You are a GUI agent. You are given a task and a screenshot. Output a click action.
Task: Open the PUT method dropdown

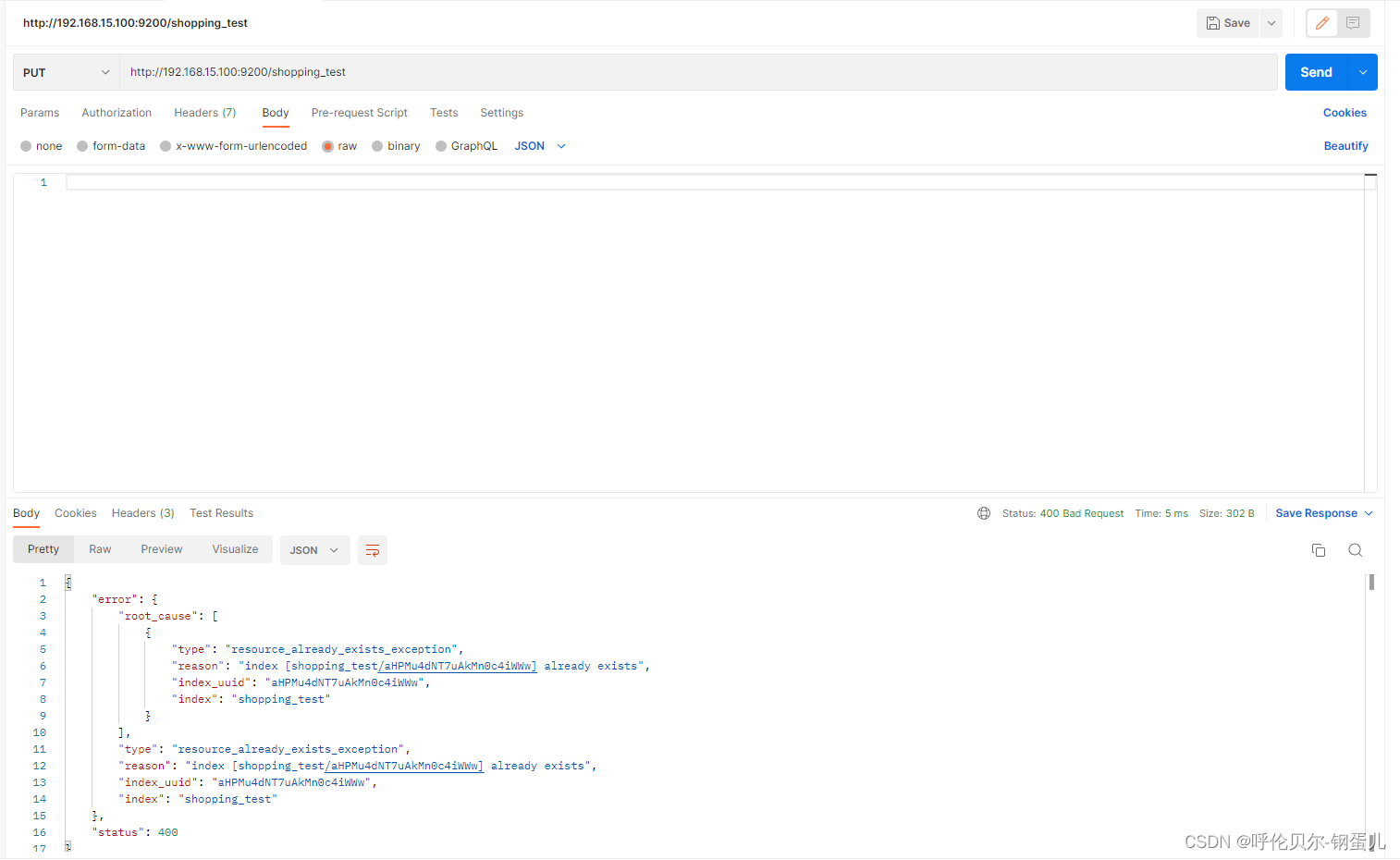pos(67,72)
